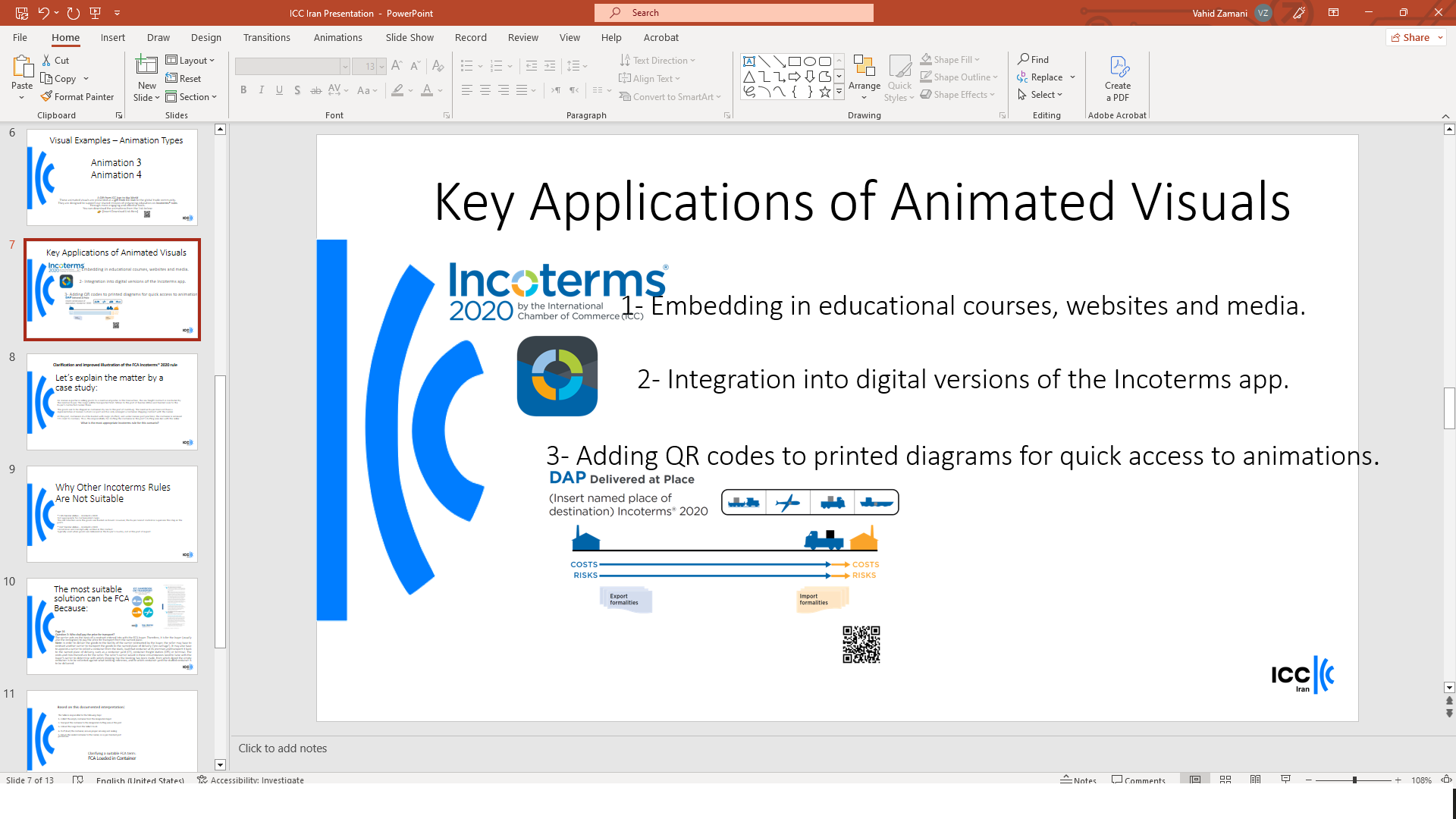The height and width of the screenshot is (819, 1456).
Task: Align text right
Action: click(504, 90)
